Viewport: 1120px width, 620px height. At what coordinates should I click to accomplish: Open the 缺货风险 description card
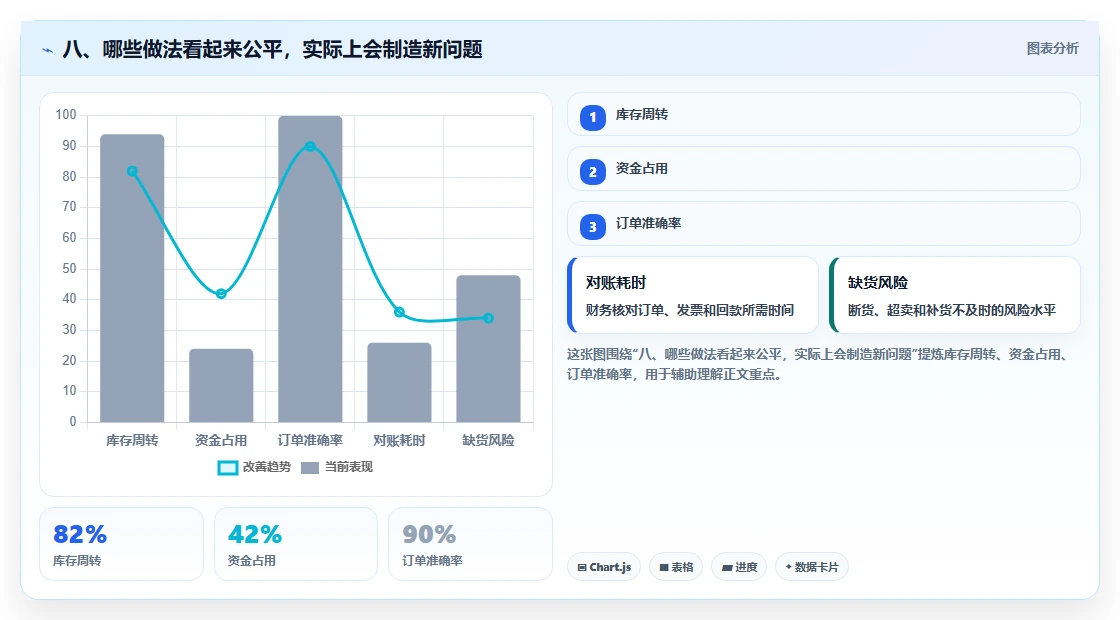coord(955,295)
